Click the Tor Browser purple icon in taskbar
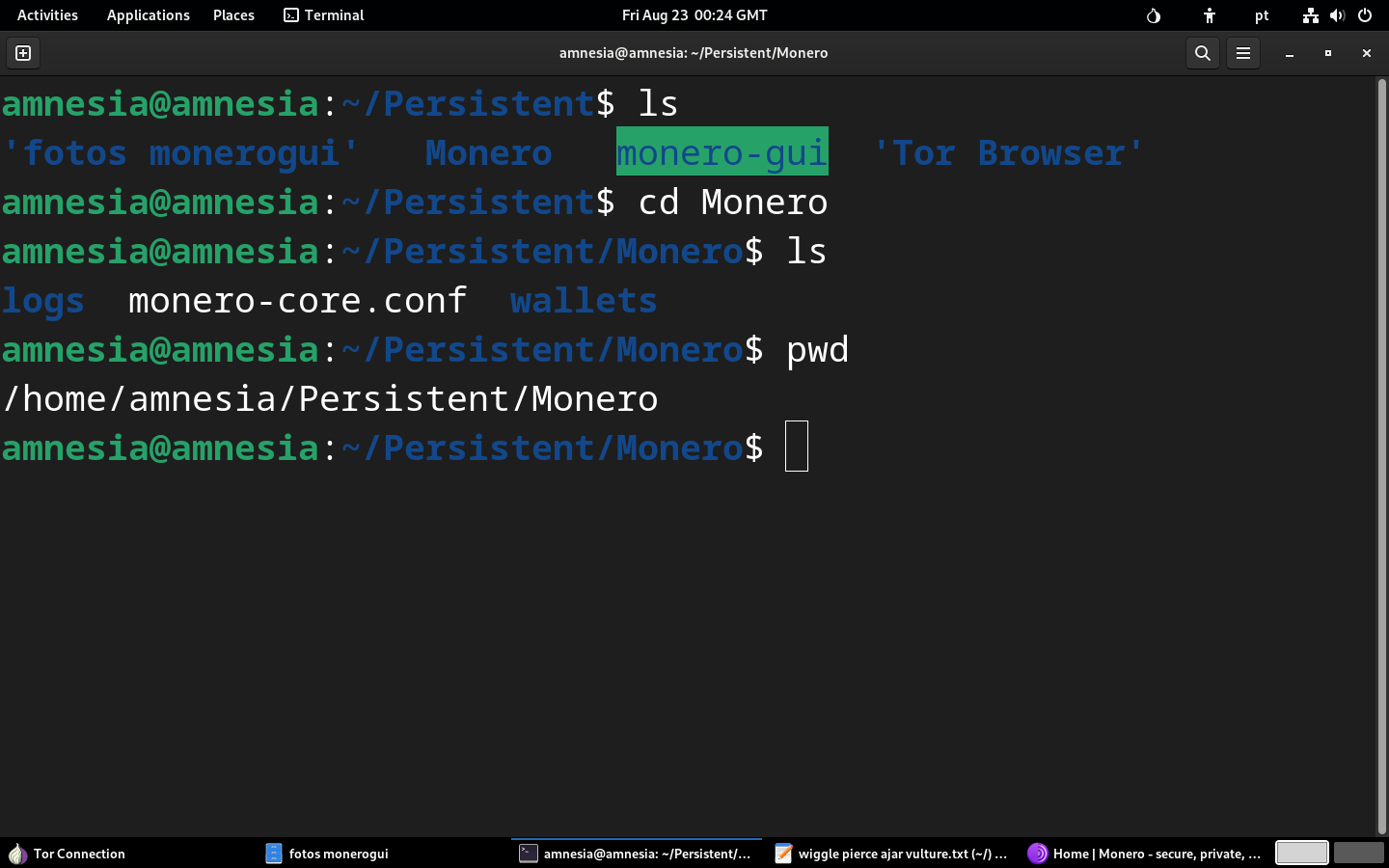Image resolution: width=1389 pixels, height=868 pixels. pyautogui.click(x=1037, y=854)
